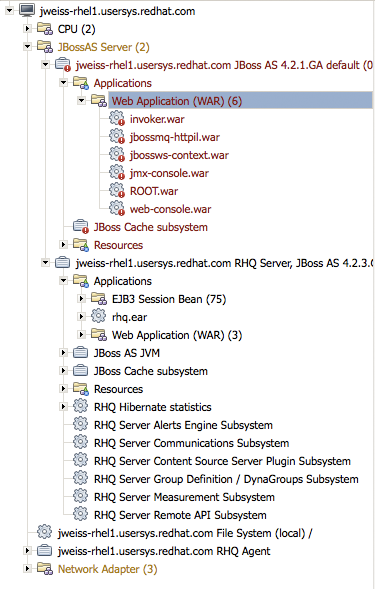Image resolution: width=375 pixels, height=589 pixels.
Task: Click the gear icon beside jmx-console.war
Action: click(117, 173)
